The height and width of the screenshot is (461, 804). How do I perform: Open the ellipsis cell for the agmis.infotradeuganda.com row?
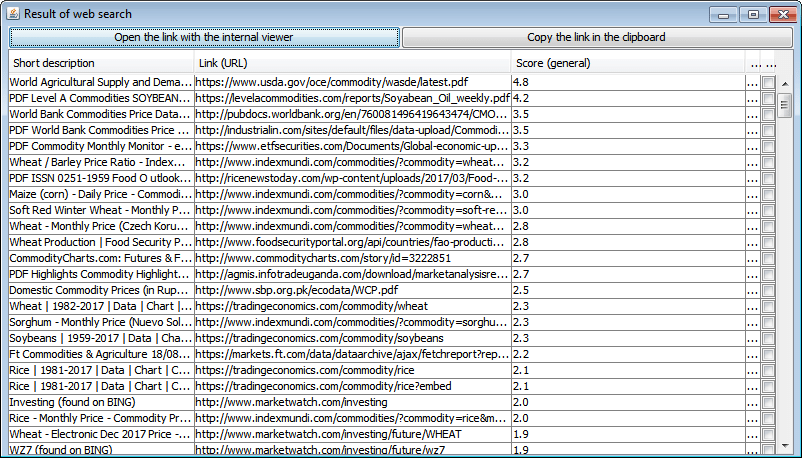[x=752, y=274]
